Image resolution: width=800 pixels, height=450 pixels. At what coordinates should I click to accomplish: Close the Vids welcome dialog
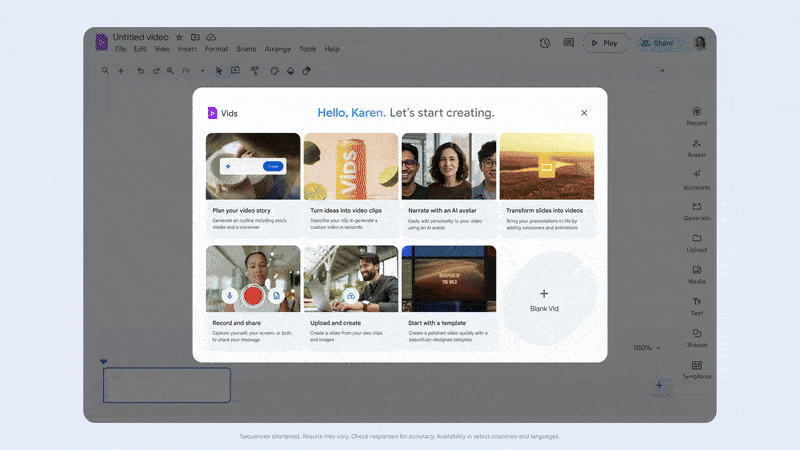point(584,113)
